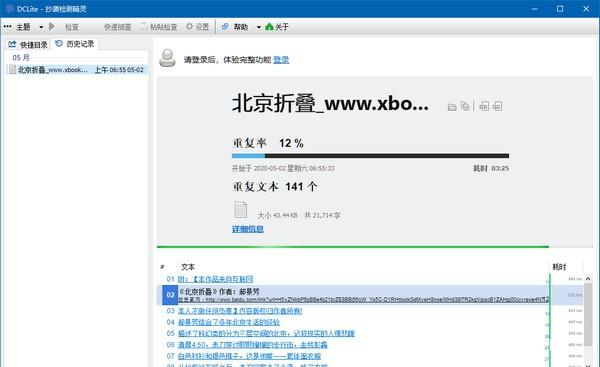600x367 pixels.
Task: Select the 粘贴检查 paste-check toolbar item
Action: [159, 27]
